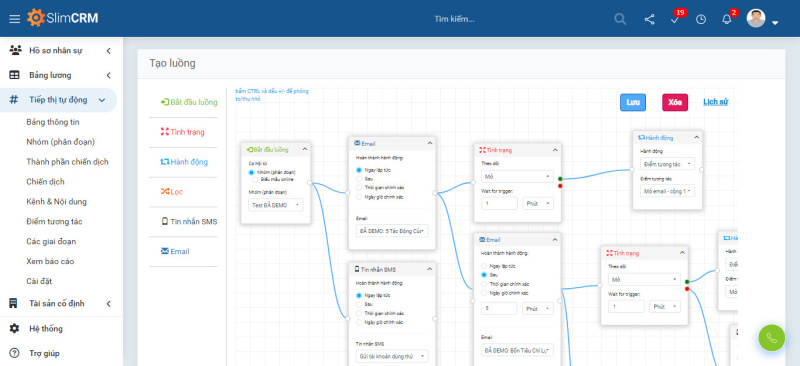Select Ngay lập tức in lower Email node

[x=484, y=266]
